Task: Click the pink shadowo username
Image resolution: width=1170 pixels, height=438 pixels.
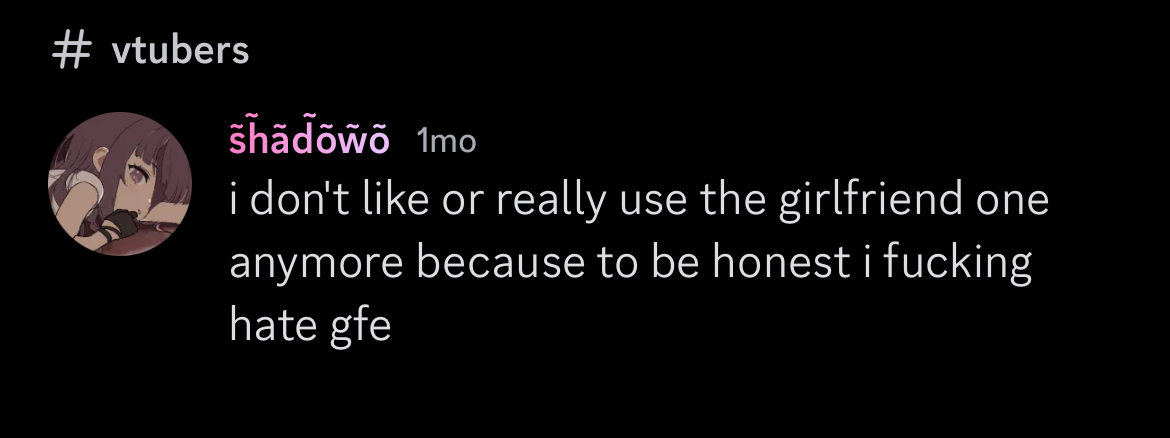Action: (x=309, y=139)
